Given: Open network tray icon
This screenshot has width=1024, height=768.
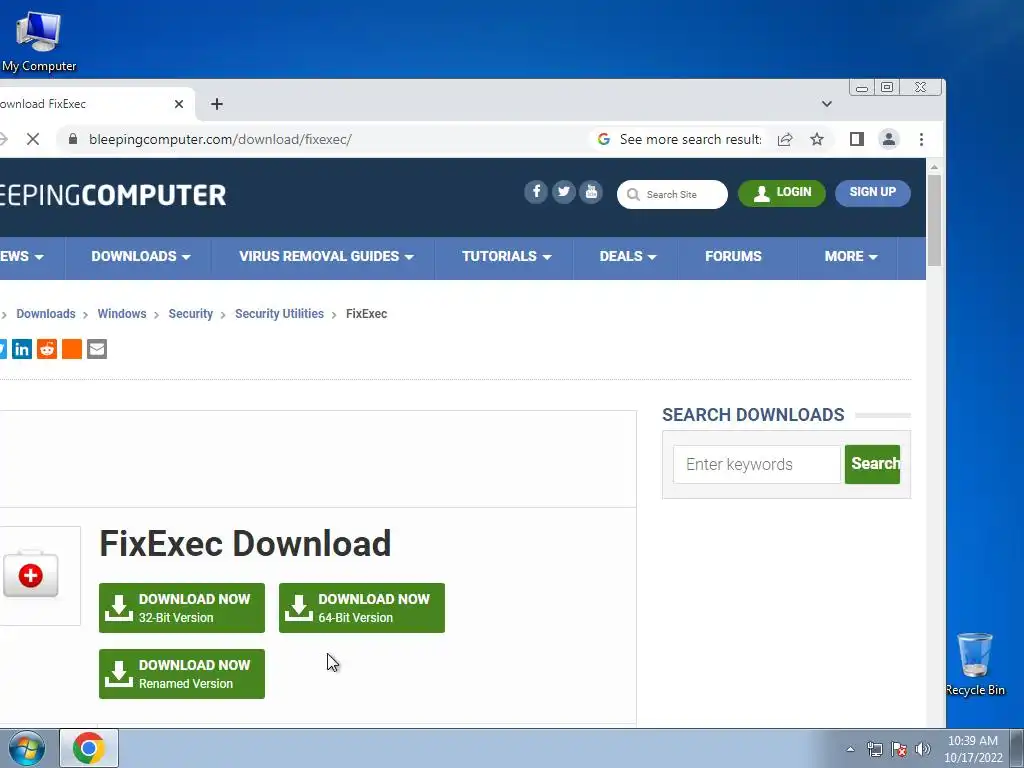Looking at the screenshot, I should pos(874,749).
